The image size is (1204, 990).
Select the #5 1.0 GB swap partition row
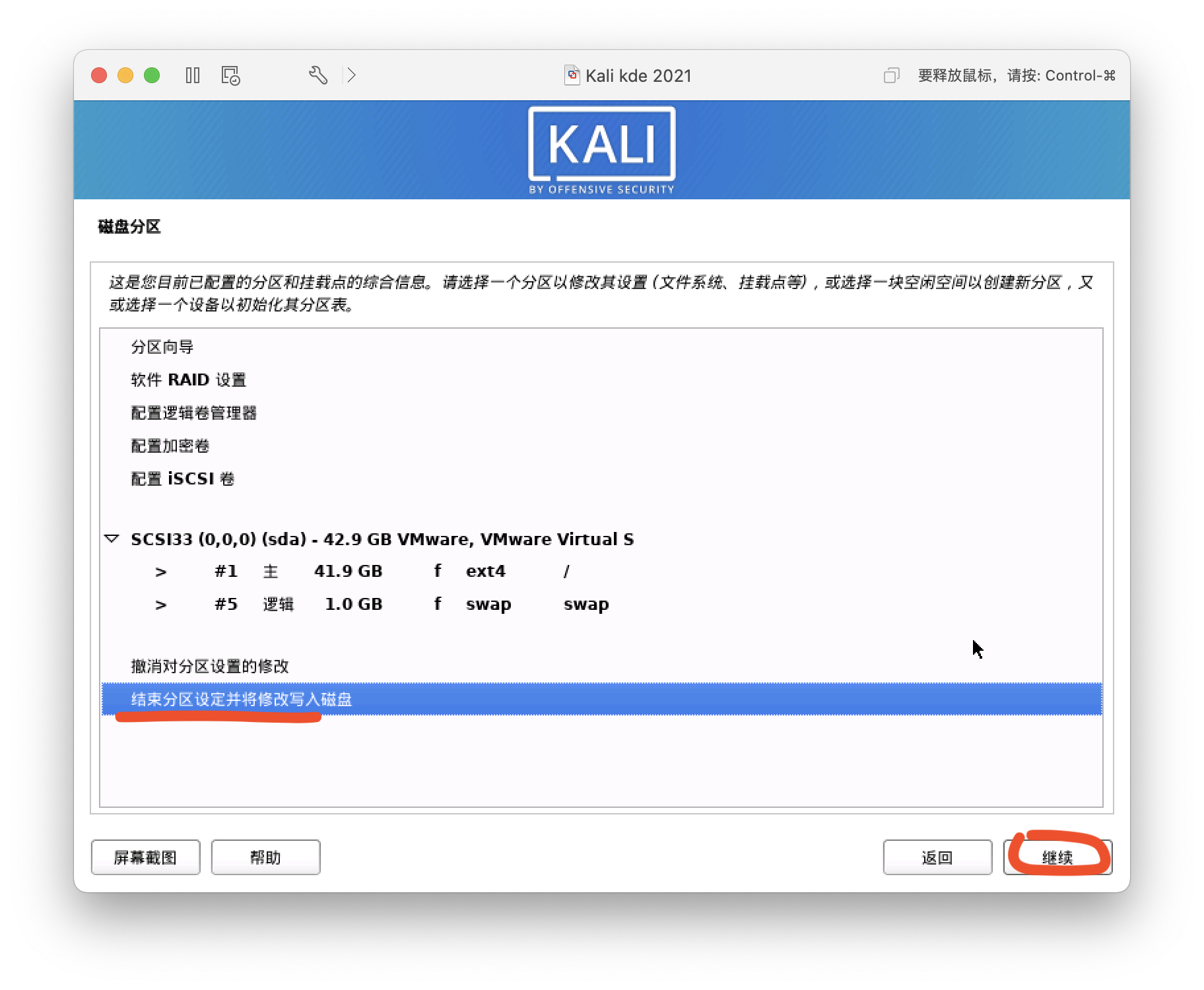(x=601, y=605)
